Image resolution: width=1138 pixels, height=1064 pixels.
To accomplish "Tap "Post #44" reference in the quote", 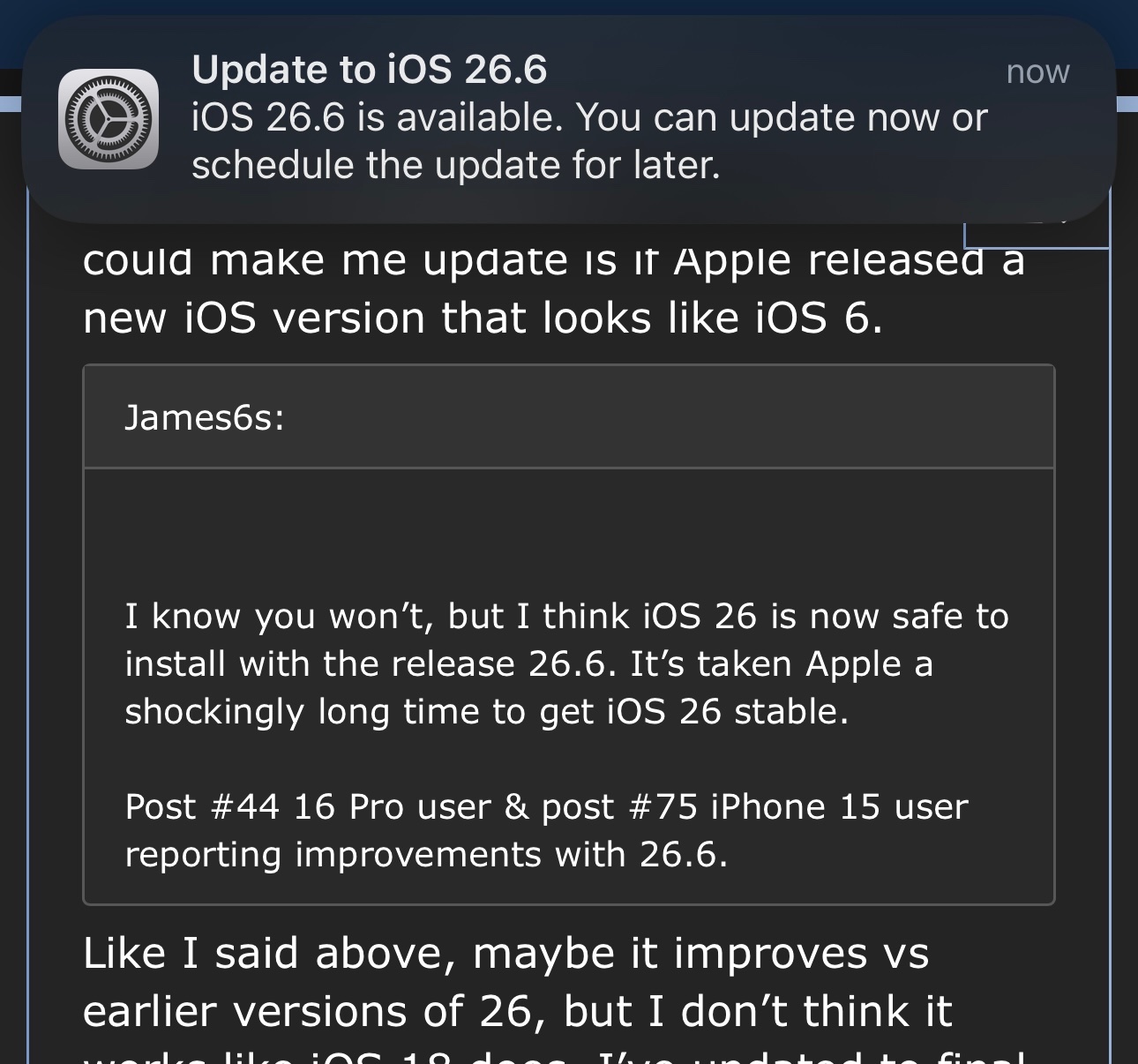I will (x=202, y=806).
